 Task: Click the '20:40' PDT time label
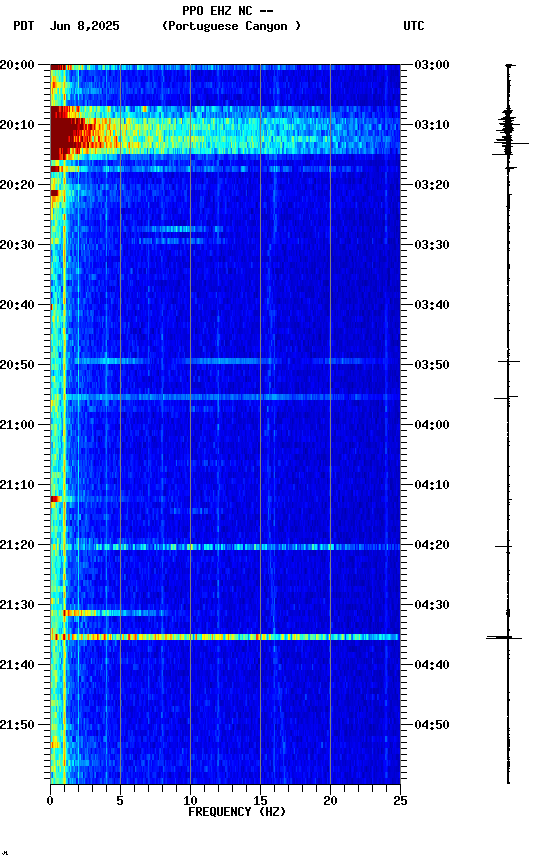(17, 305)
